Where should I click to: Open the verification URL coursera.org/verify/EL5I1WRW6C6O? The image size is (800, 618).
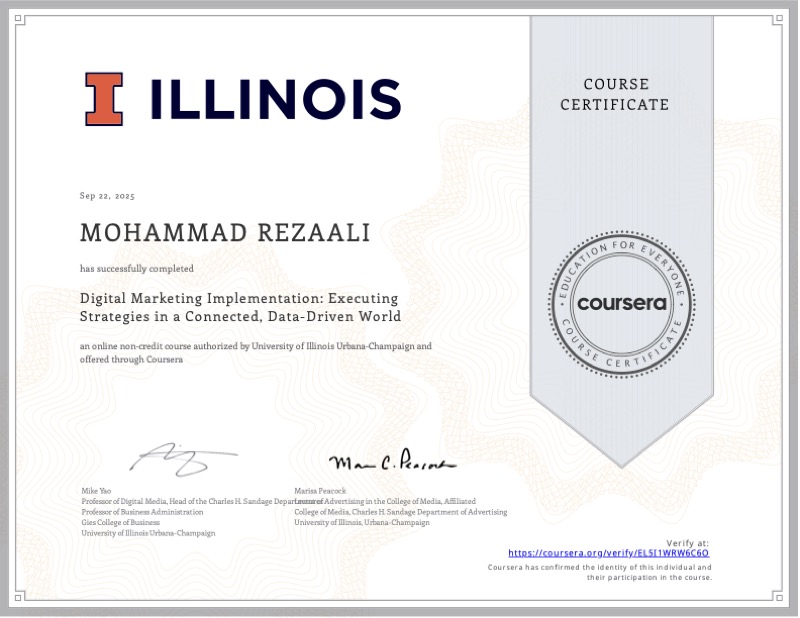(x=607, y=551)
